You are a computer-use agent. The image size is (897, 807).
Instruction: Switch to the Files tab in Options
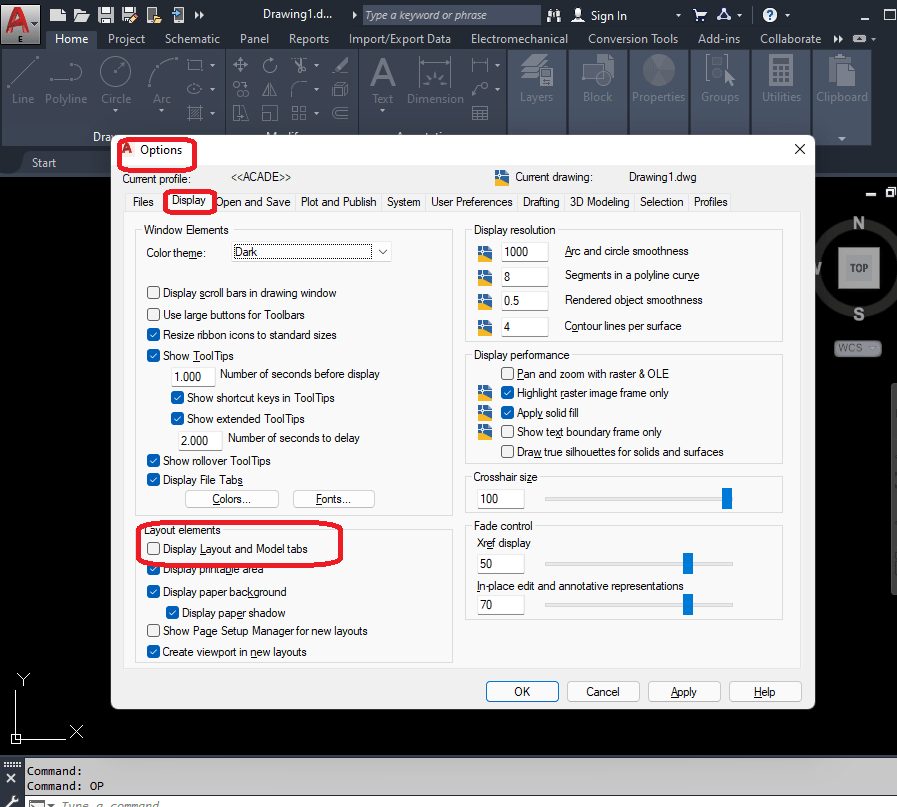pos(143,202)
